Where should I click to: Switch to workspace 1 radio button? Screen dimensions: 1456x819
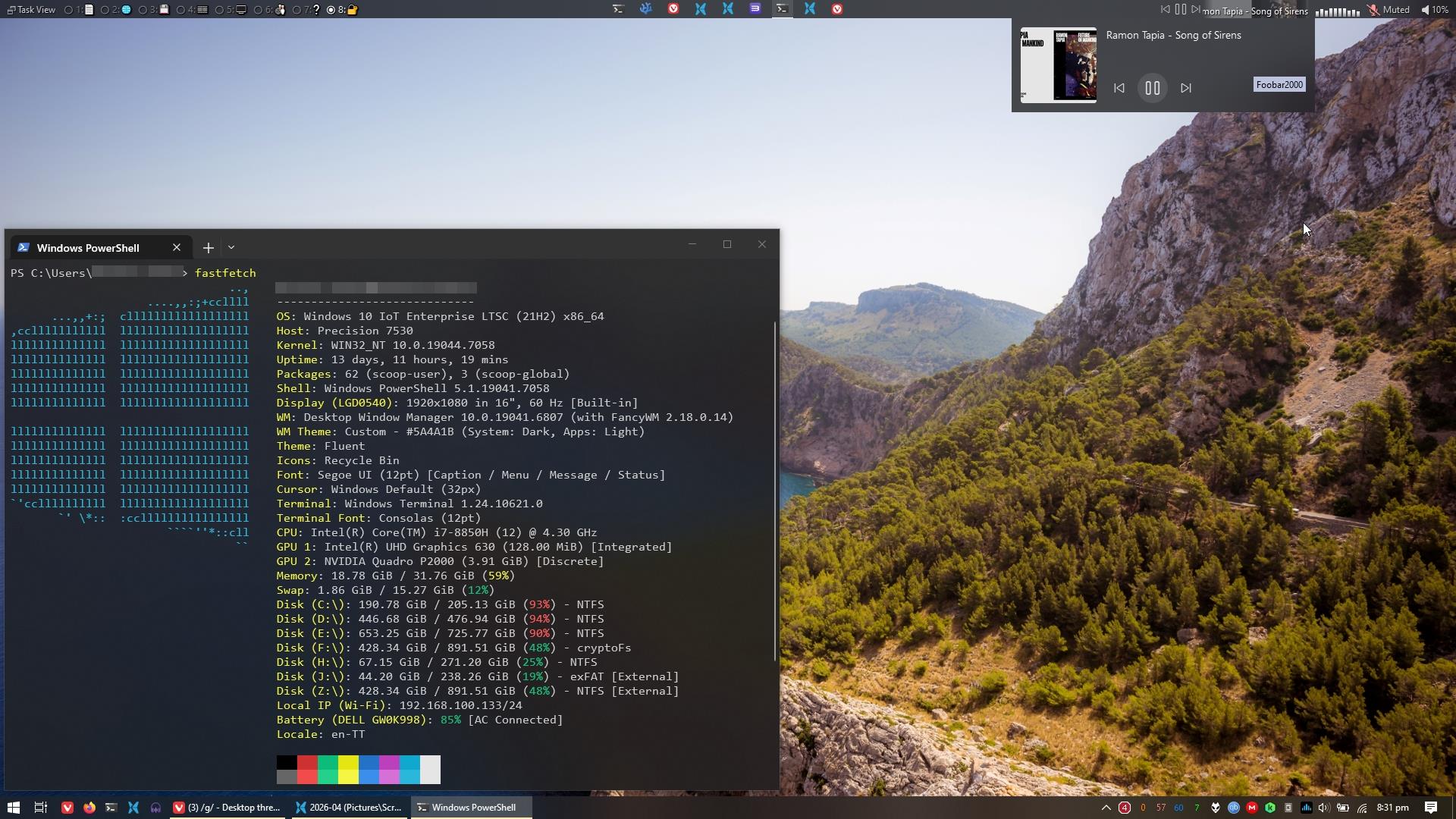(x=70, y=10)
